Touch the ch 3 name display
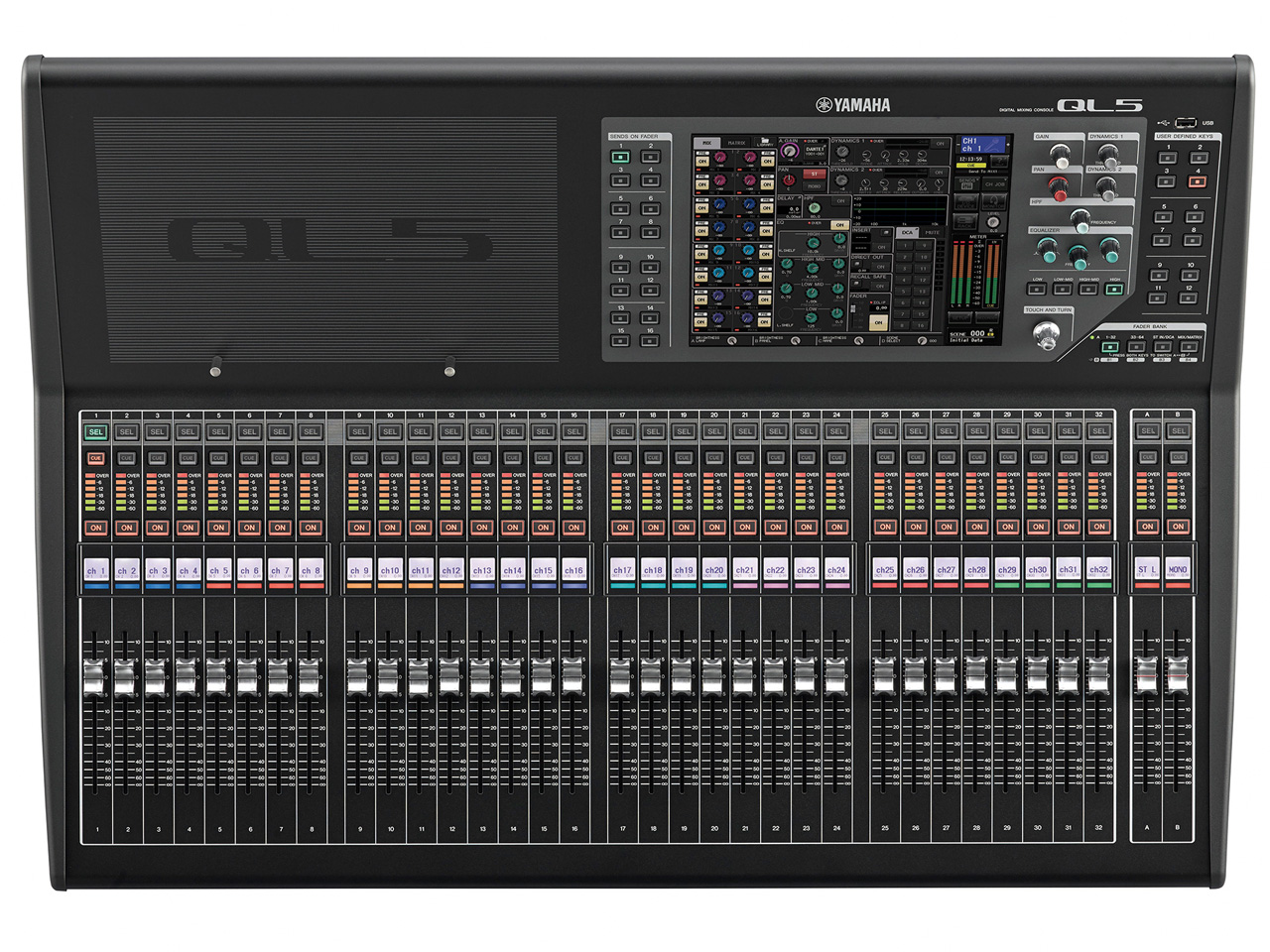 click(158, 570)
